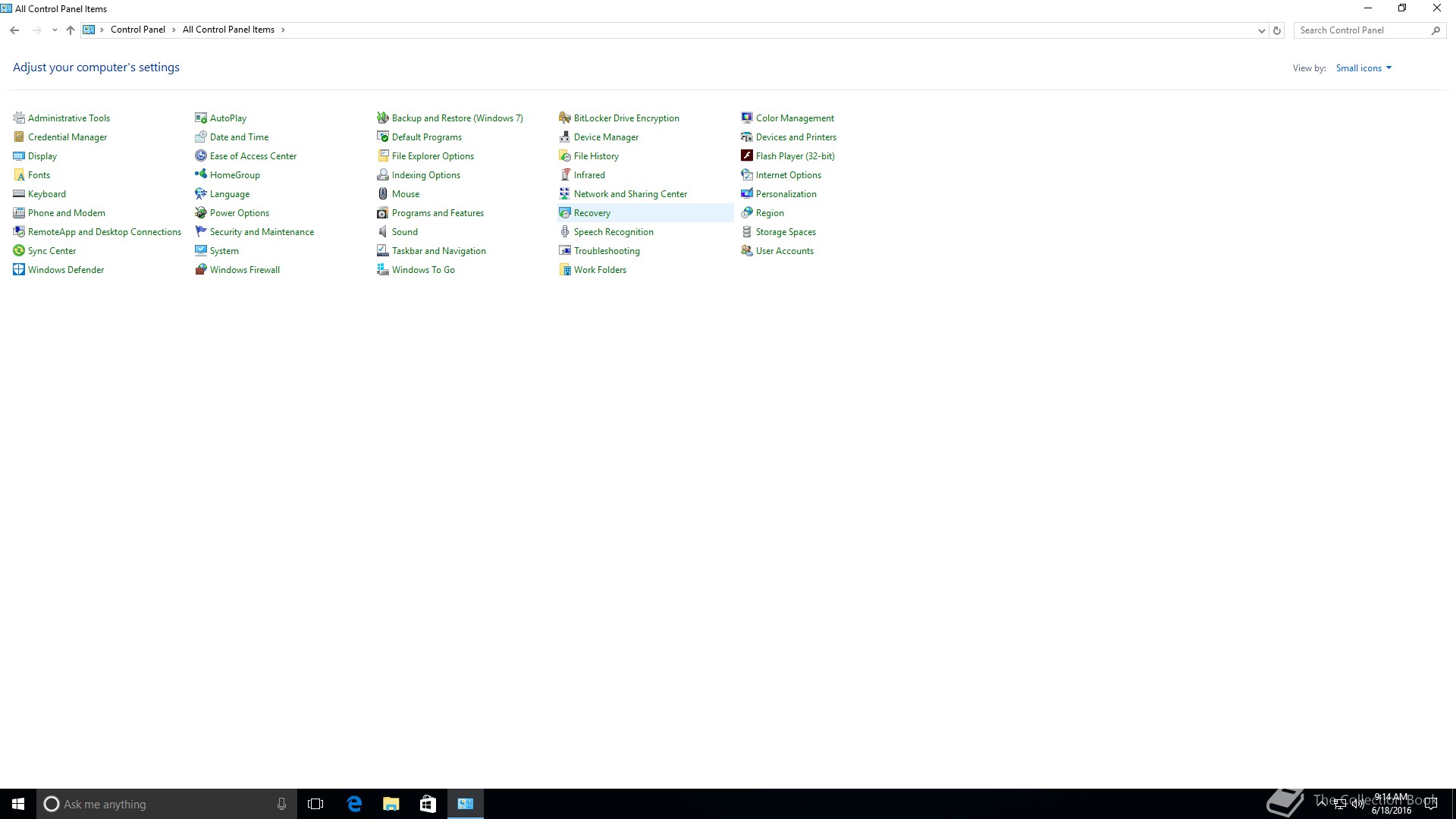Open the Display settings icon
This screenshot has width=1456, height=819.
click(19, 156)
